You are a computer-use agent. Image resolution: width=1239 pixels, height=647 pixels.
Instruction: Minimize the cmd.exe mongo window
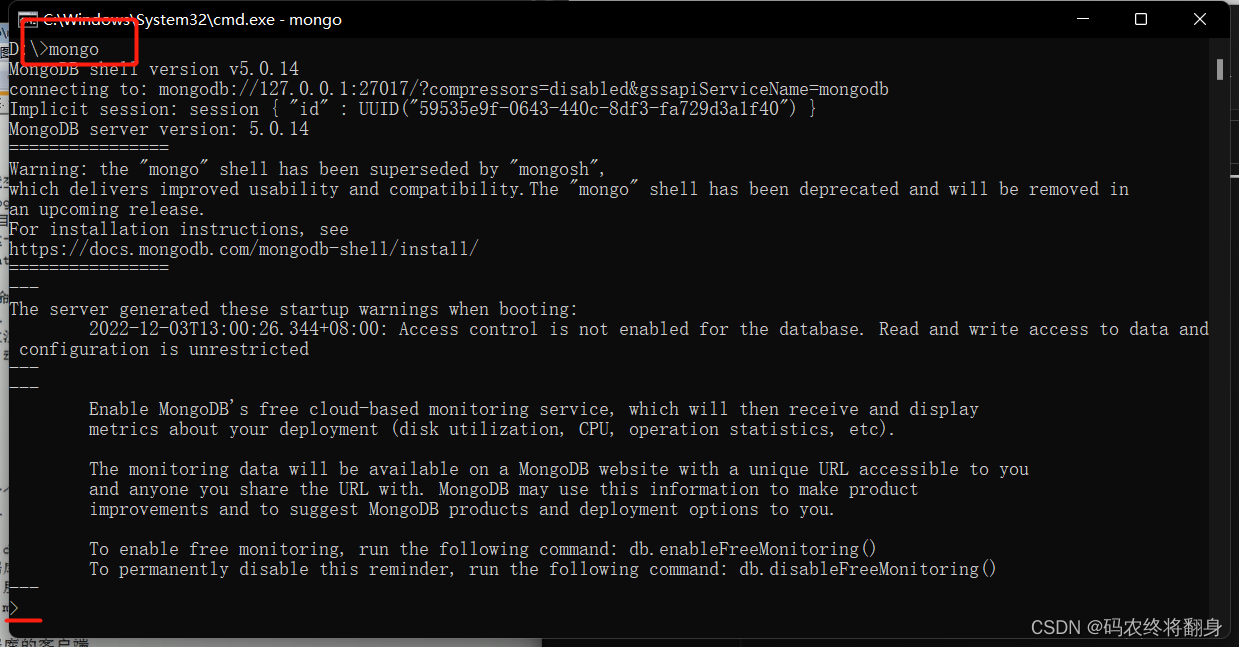coord(1083,19)
